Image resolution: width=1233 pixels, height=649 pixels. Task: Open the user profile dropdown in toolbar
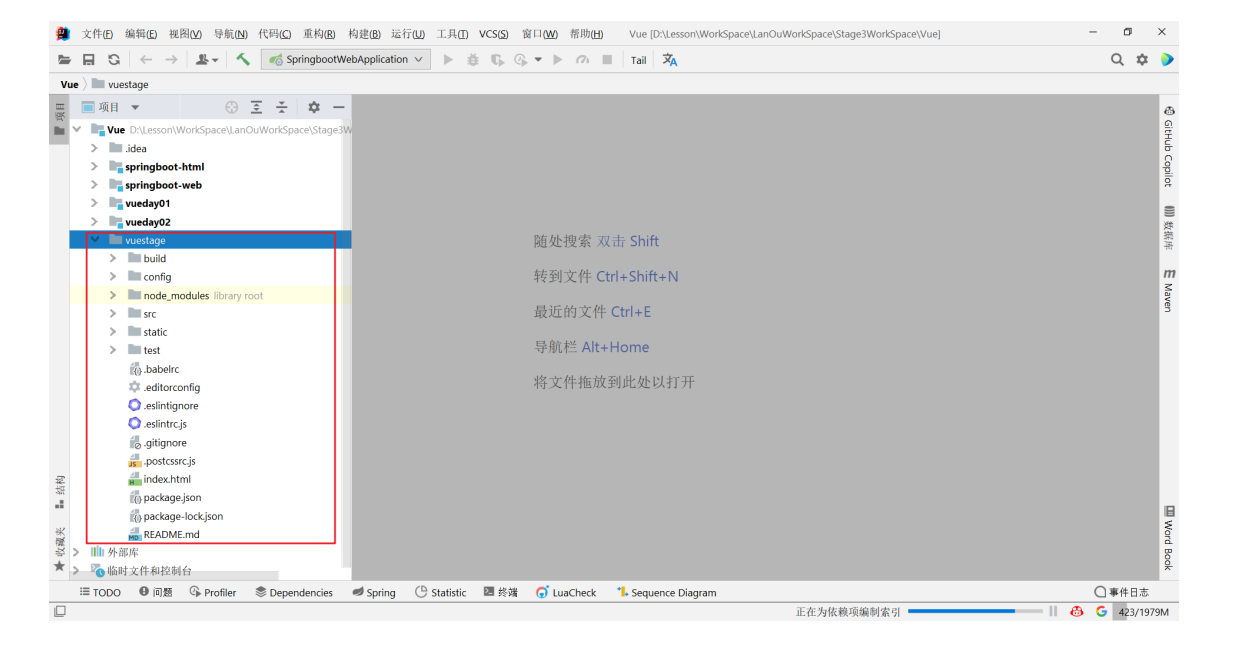click(207, 60)
